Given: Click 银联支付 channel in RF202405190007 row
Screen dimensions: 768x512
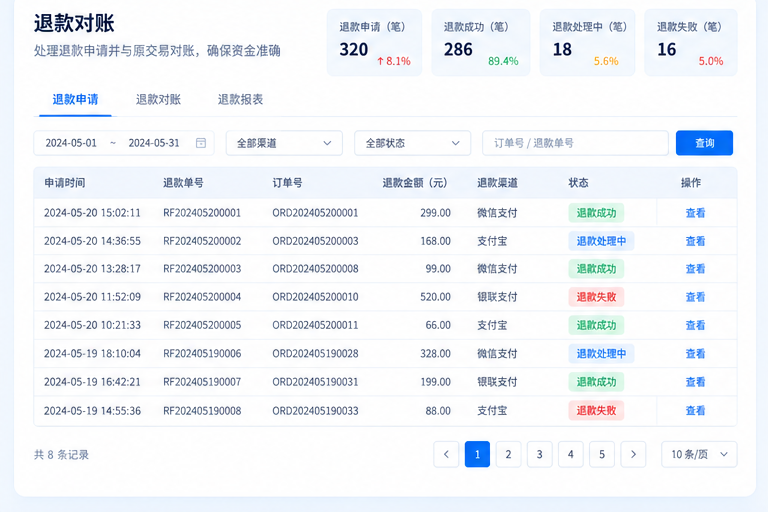Looking at the screenshot, I should point(497,382).
